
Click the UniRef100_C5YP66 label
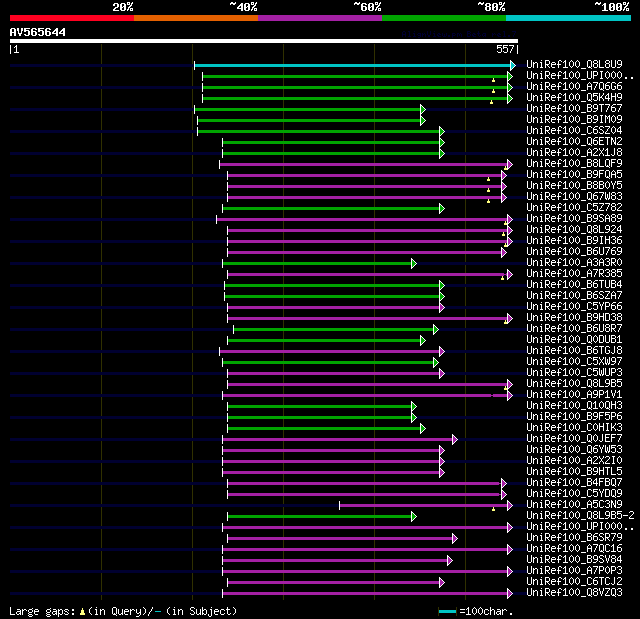pos(574,306)
